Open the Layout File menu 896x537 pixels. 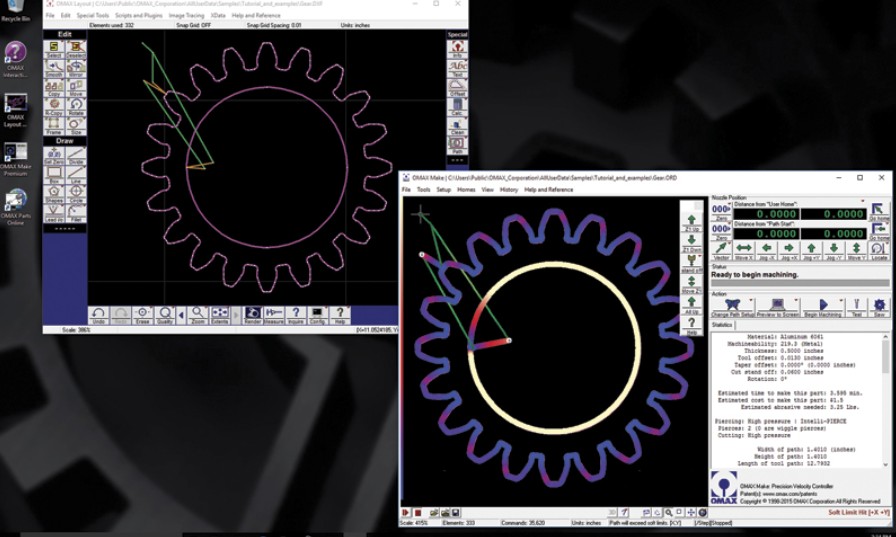50,15
